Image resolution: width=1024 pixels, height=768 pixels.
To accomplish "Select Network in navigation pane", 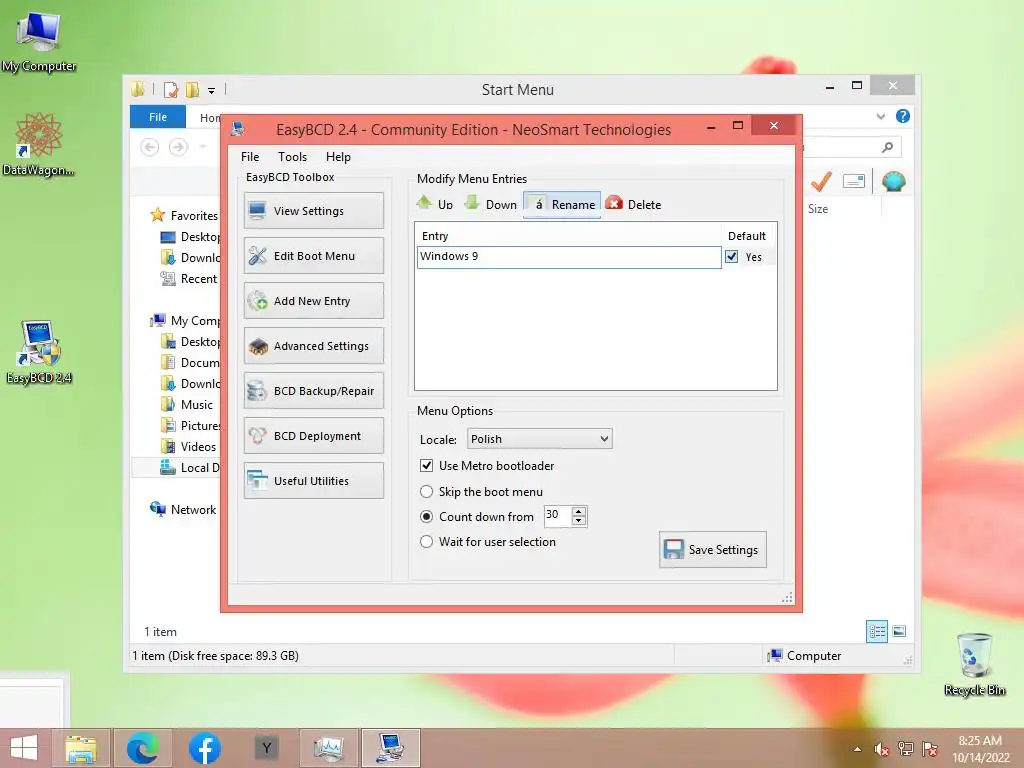I will tap(193, 510).
